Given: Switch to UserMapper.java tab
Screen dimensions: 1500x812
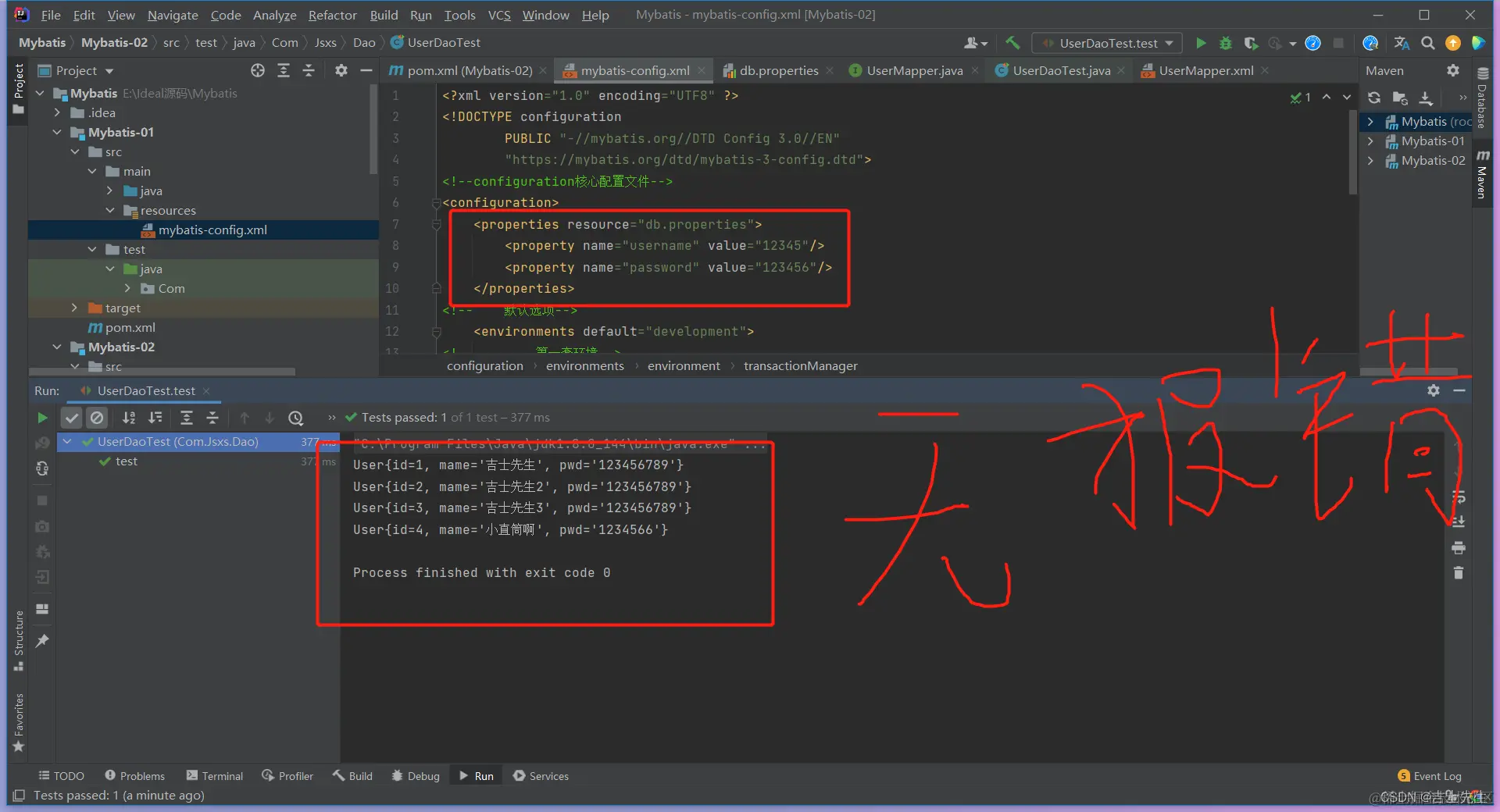Looking at the screenshot, I should [914, 70].
